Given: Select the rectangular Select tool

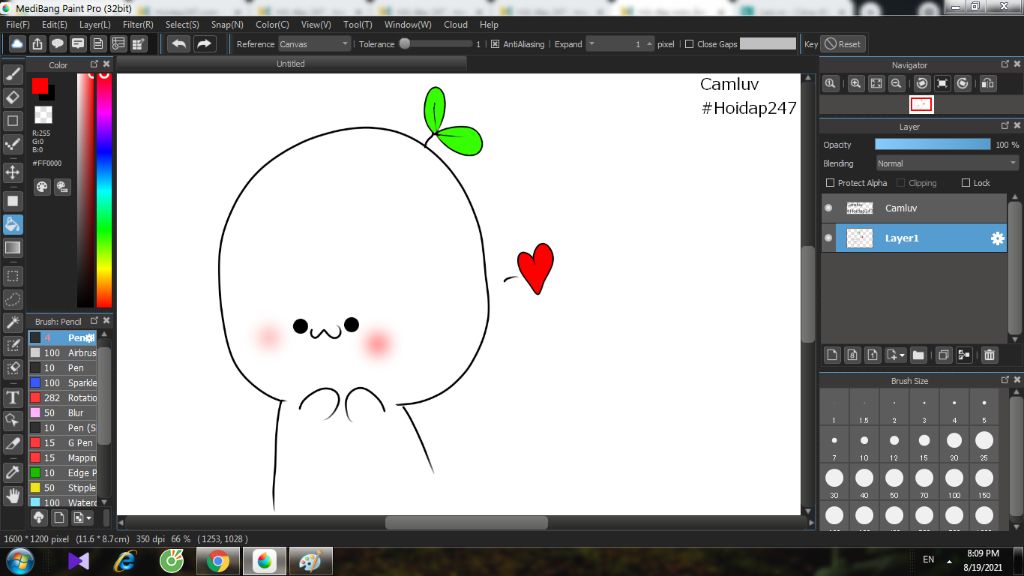Looking at the screenshot, I should 12,276.
